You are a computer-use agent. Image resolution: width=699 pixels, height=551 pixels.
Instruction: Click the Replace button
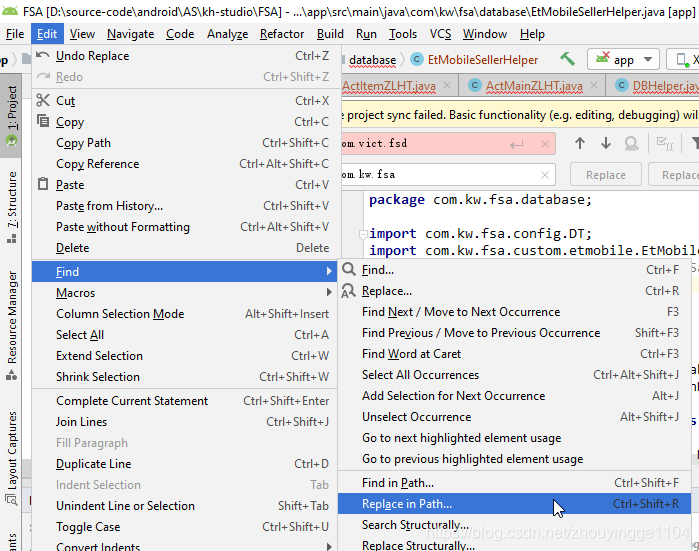(605, 175)
